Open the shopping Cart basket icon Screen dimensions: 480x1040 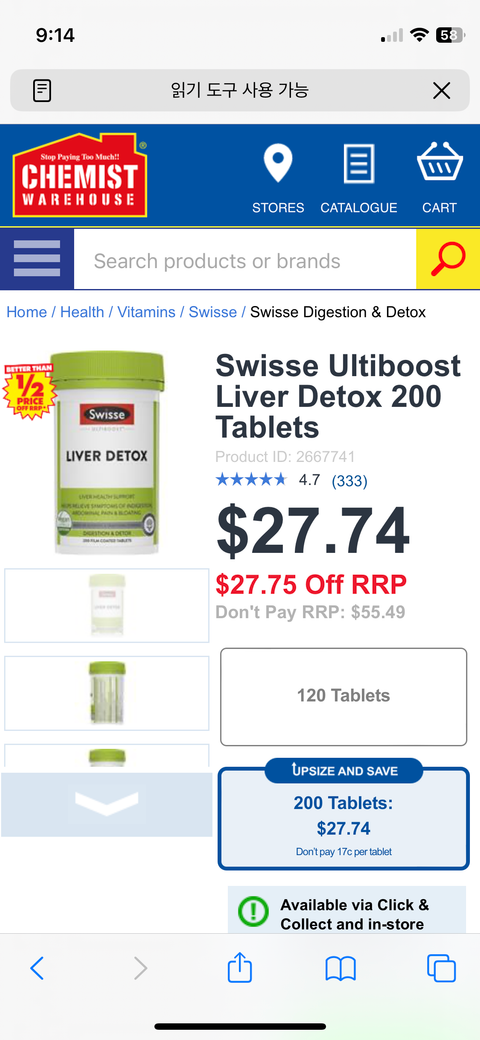(x=439, y=162)
